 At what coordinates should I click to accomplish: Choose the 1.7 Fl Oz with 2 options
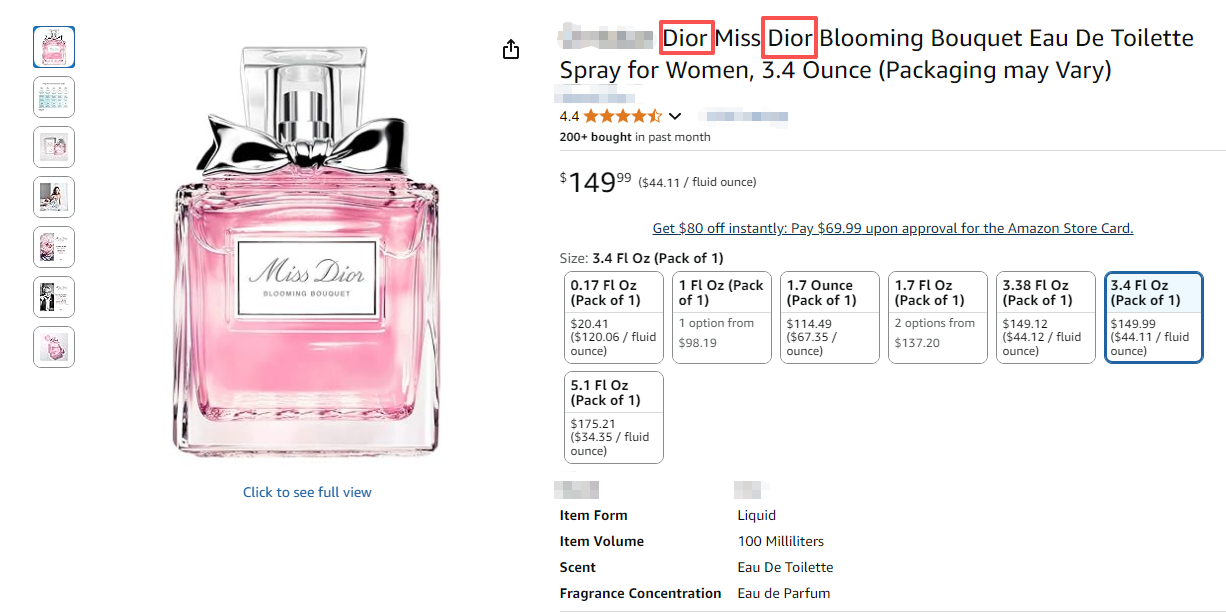(938, 317)
